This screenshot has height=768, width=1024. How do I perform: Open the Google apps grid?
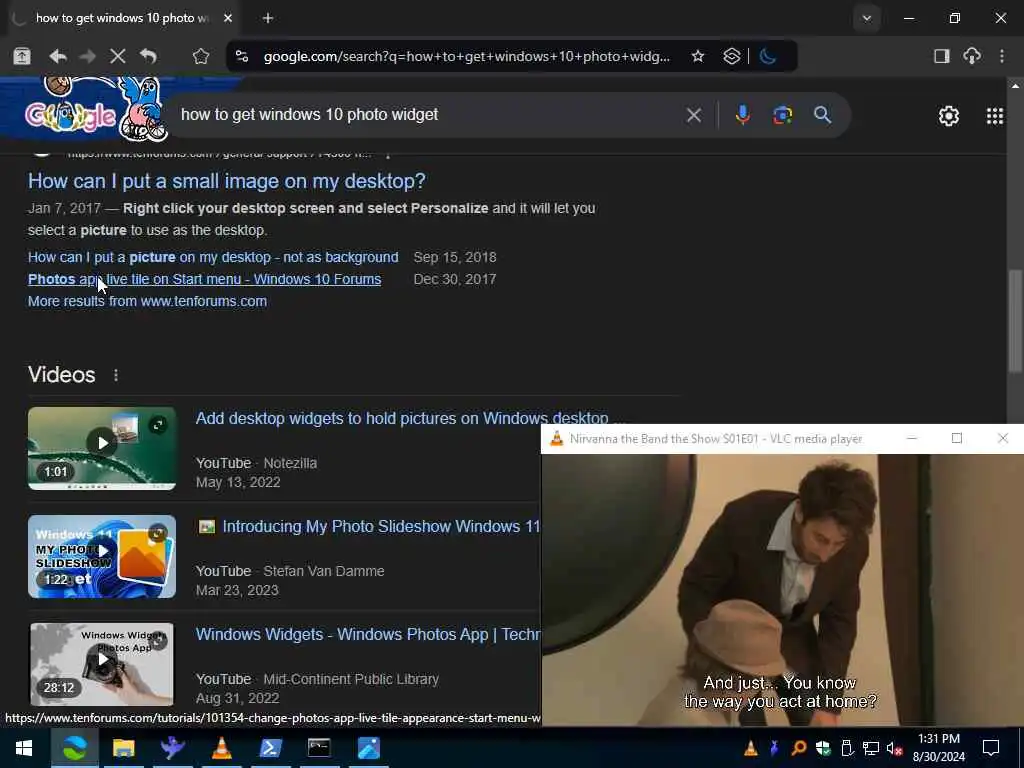pyautogui.click(x=995, y=116)
